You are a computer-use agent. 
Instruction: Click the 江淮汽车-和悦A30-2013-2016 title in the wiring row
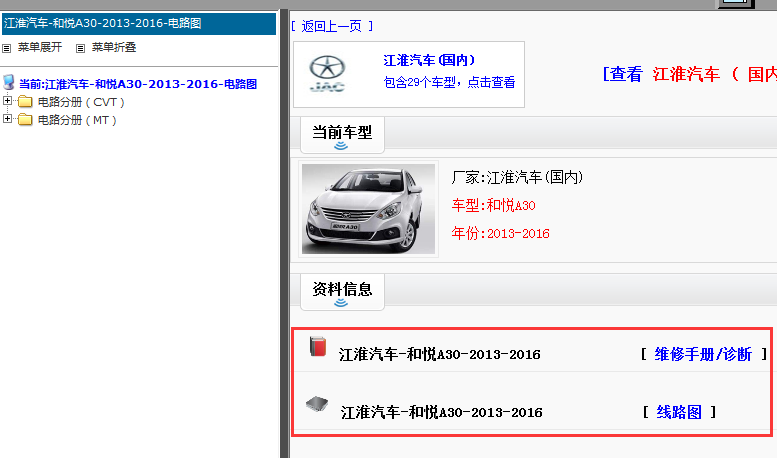click(442, 412)
